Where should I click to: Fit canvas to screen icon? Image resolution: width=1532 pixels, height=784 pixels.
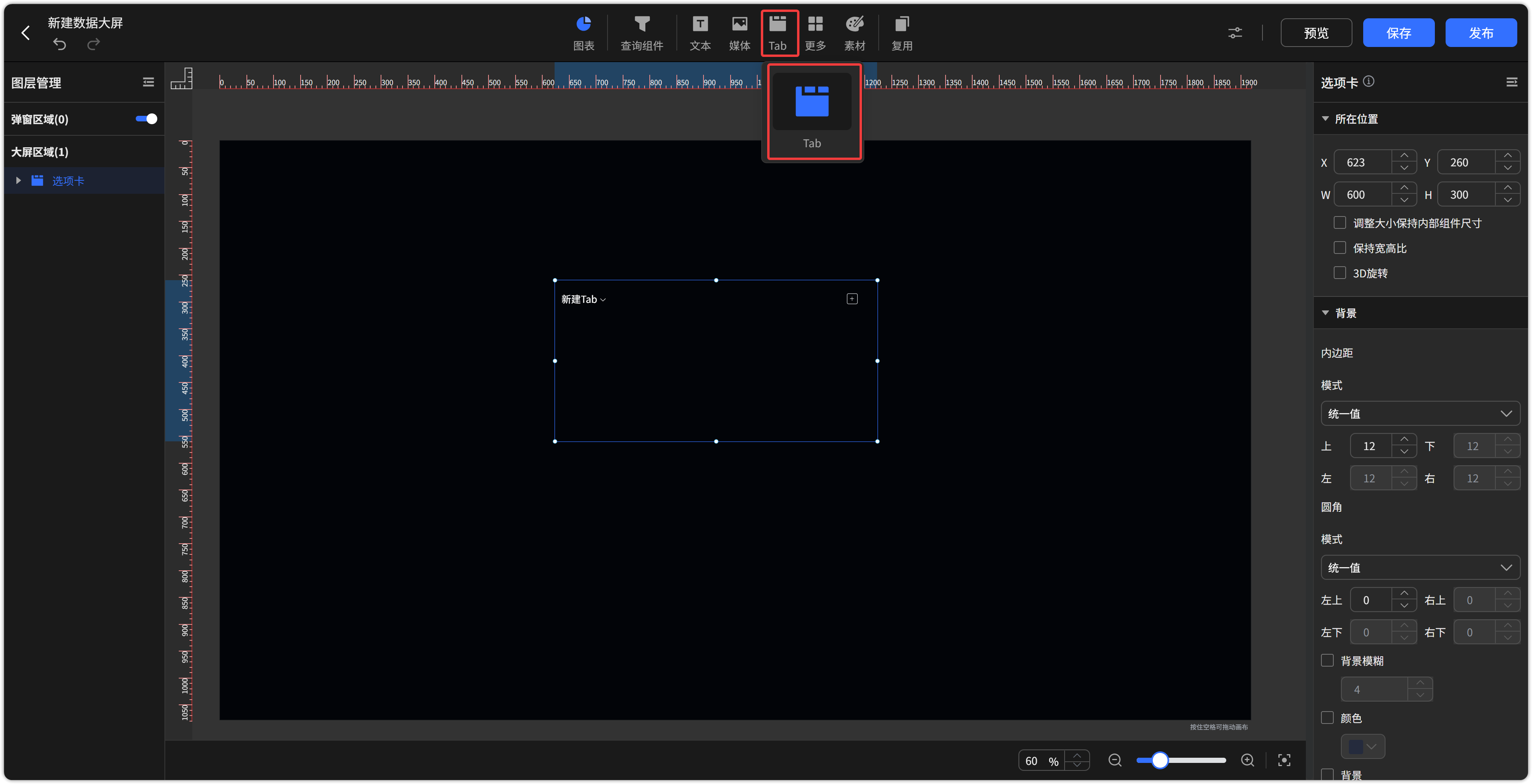pyautogui.click(x=1284, y=760)
